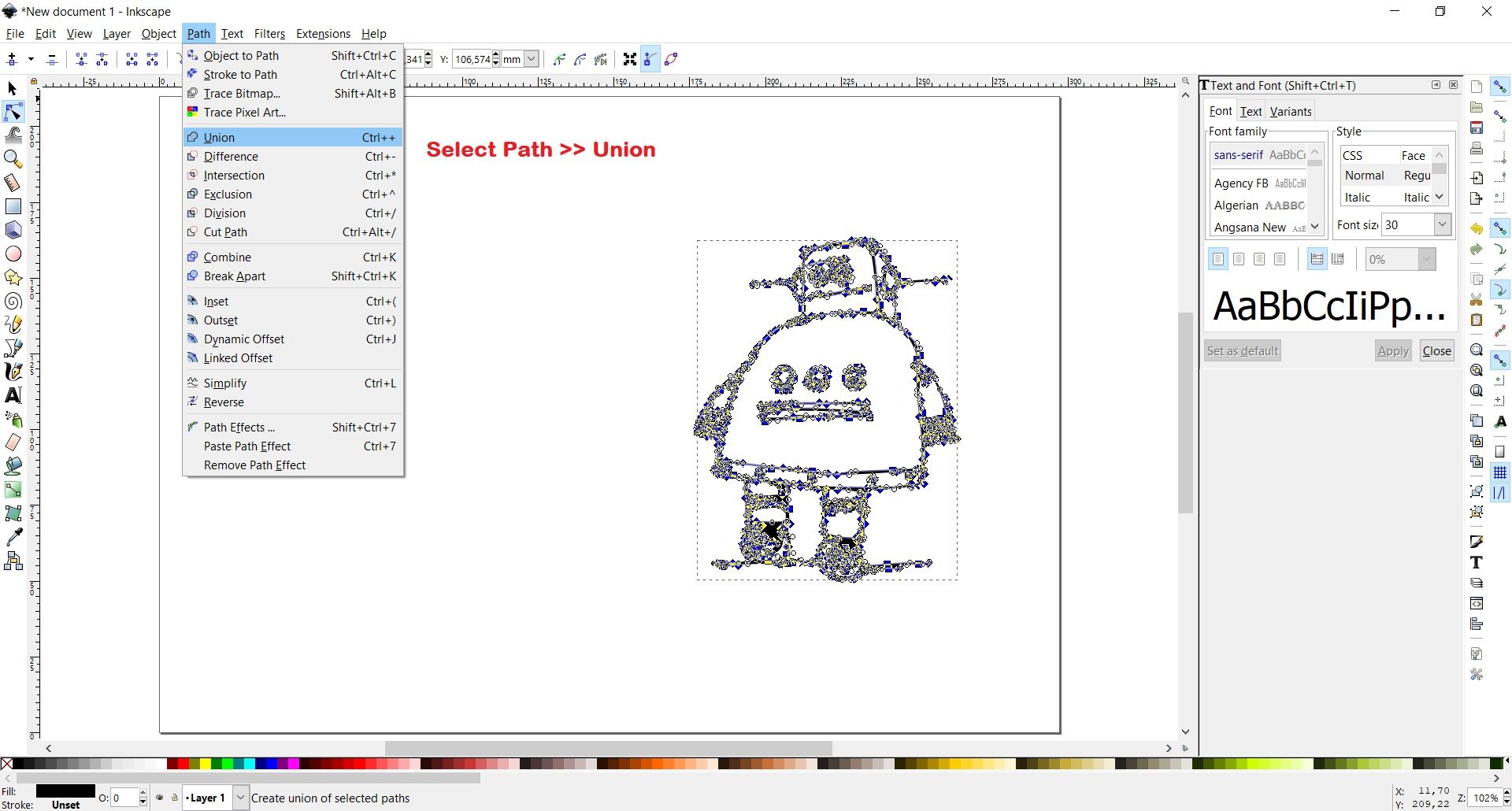This screenshot has width=1512, height=811.
Task: Expand the letter spacing percentage dropdown
Action: click(x=1426, y=258)
